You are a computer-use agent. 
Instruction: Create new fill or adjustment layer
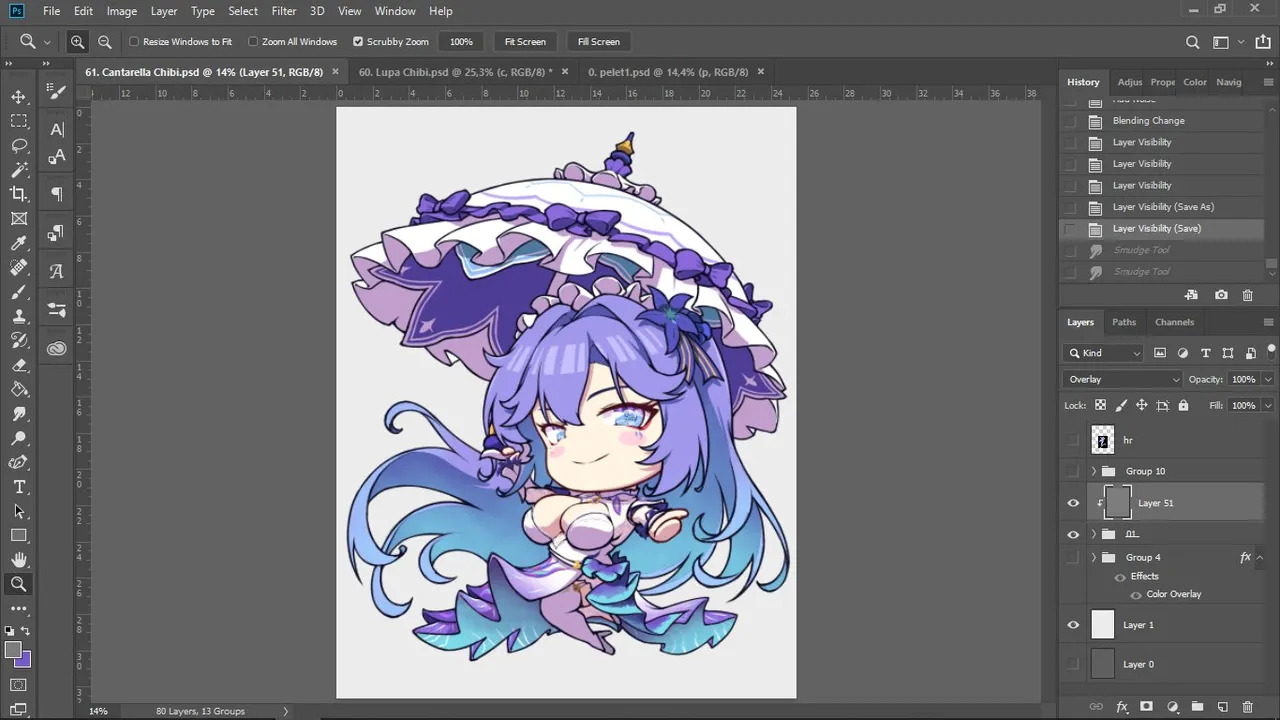pos(1172,707)
